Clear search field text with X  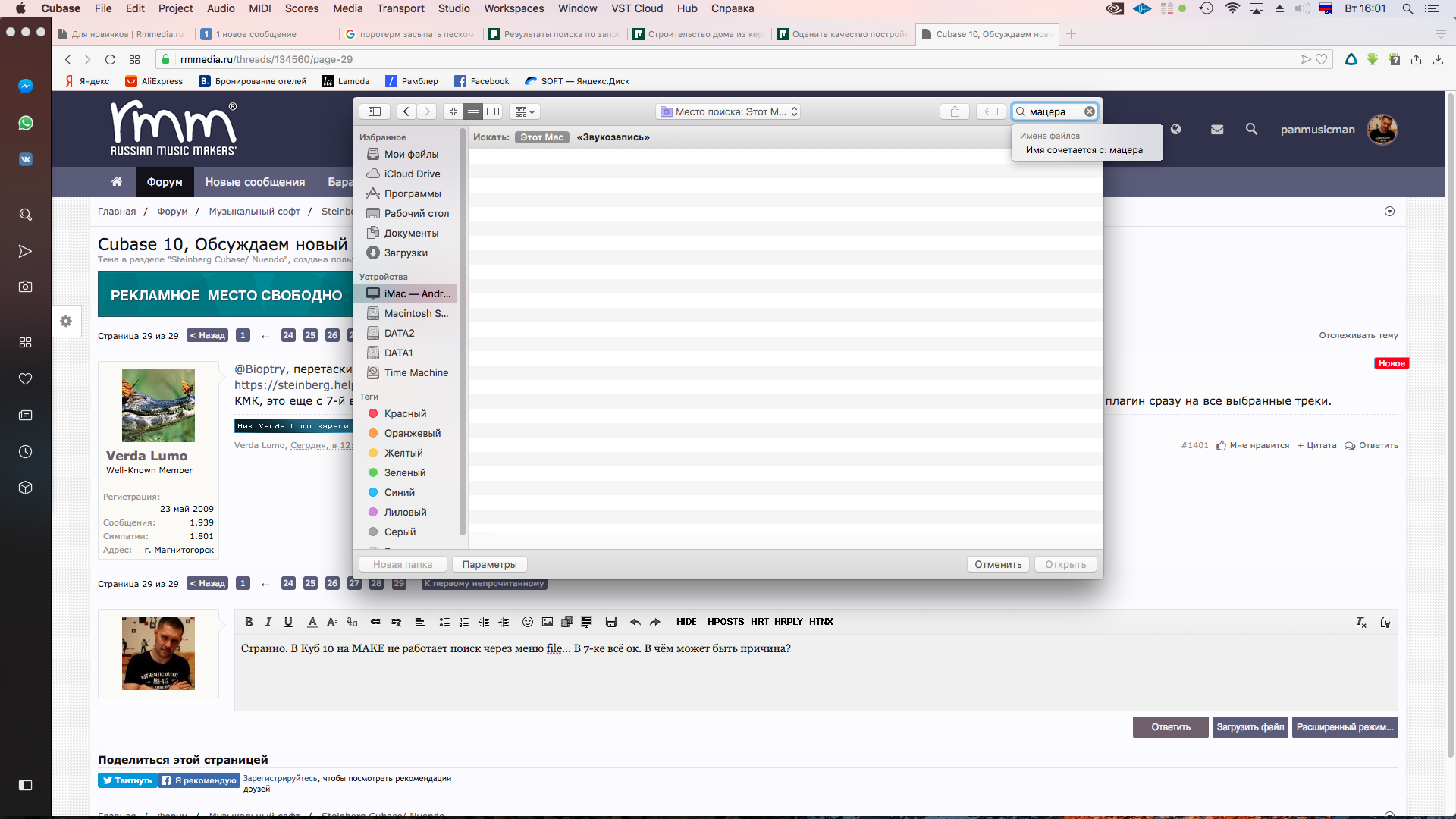tap(1090, 111)
